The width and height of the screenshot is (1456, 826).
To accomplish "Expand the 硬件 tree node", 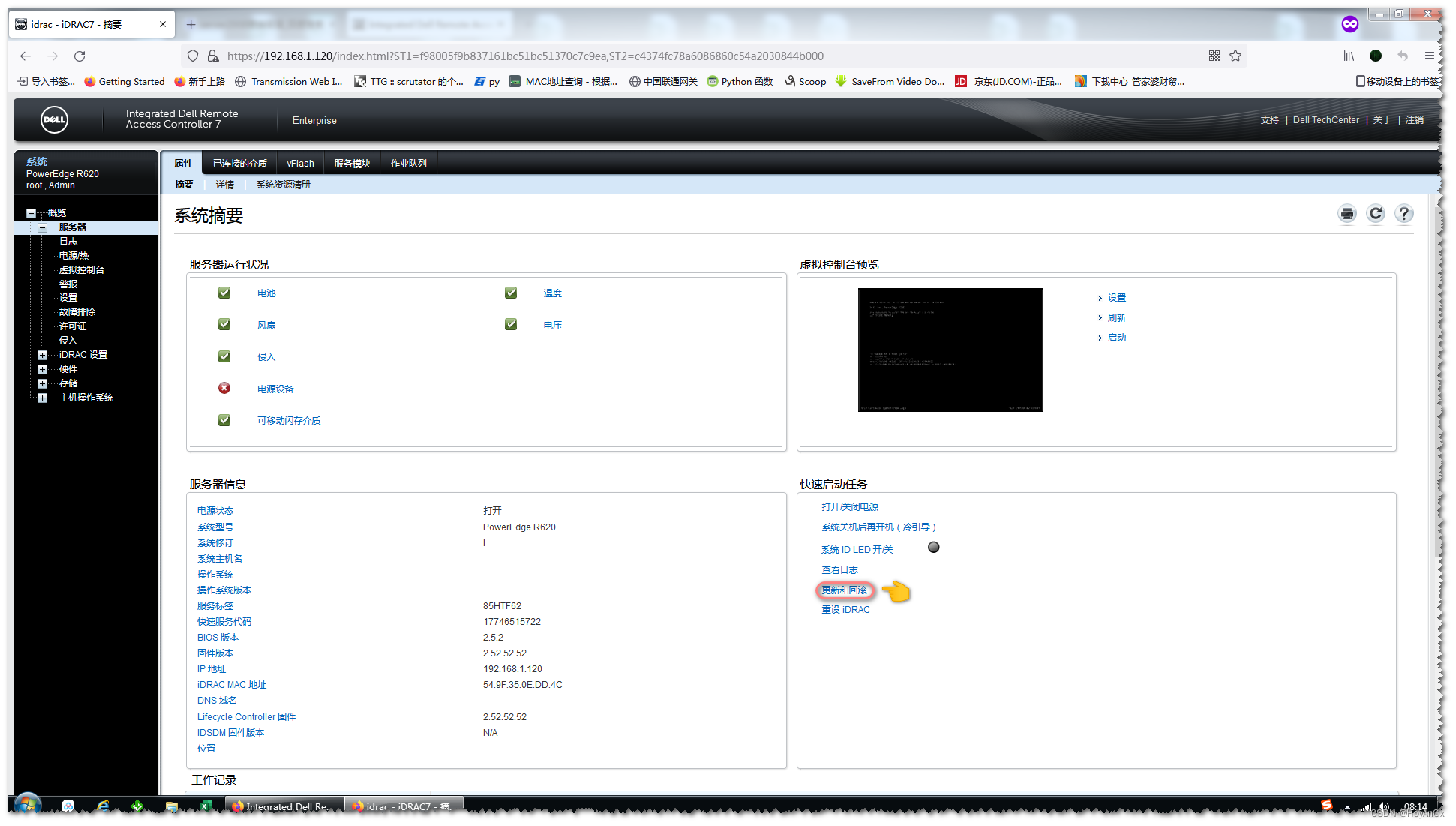I will (x=43, y=369).
